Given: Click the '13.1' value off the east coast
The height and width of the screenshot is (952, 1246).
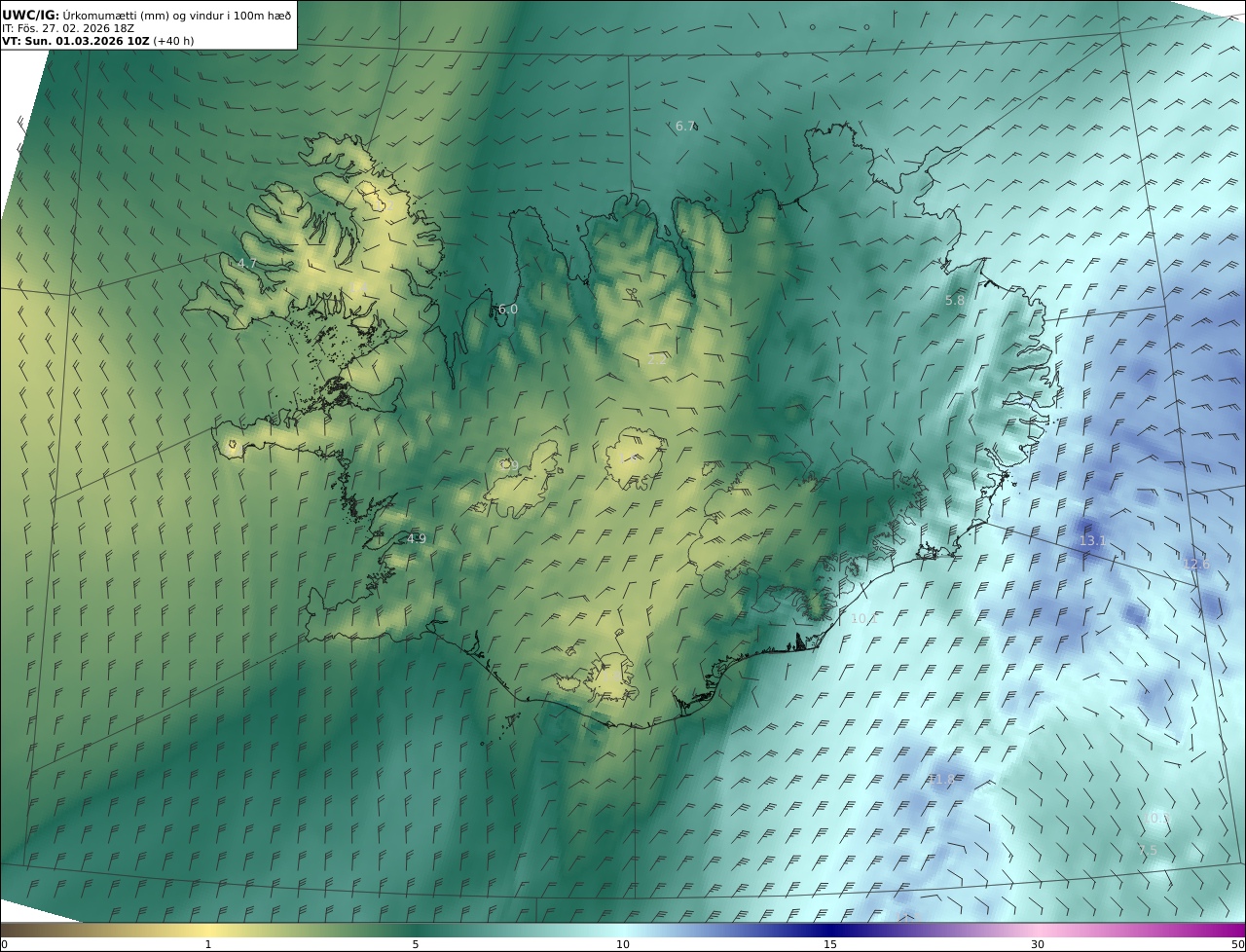Looking at the screenshot, I should coord(1092,540).
